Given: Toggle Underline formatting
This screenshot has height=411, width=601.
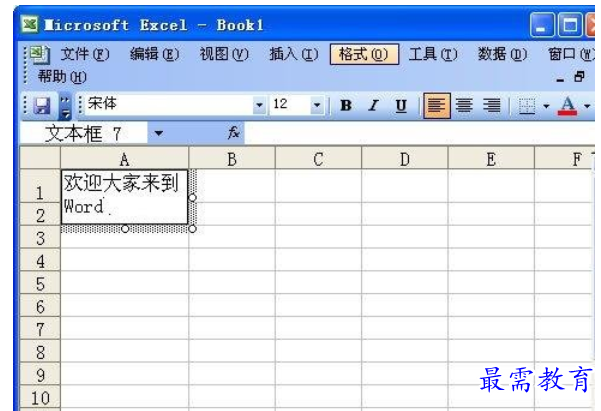Looking at the screenshot, I should click(x=401, y=105).
